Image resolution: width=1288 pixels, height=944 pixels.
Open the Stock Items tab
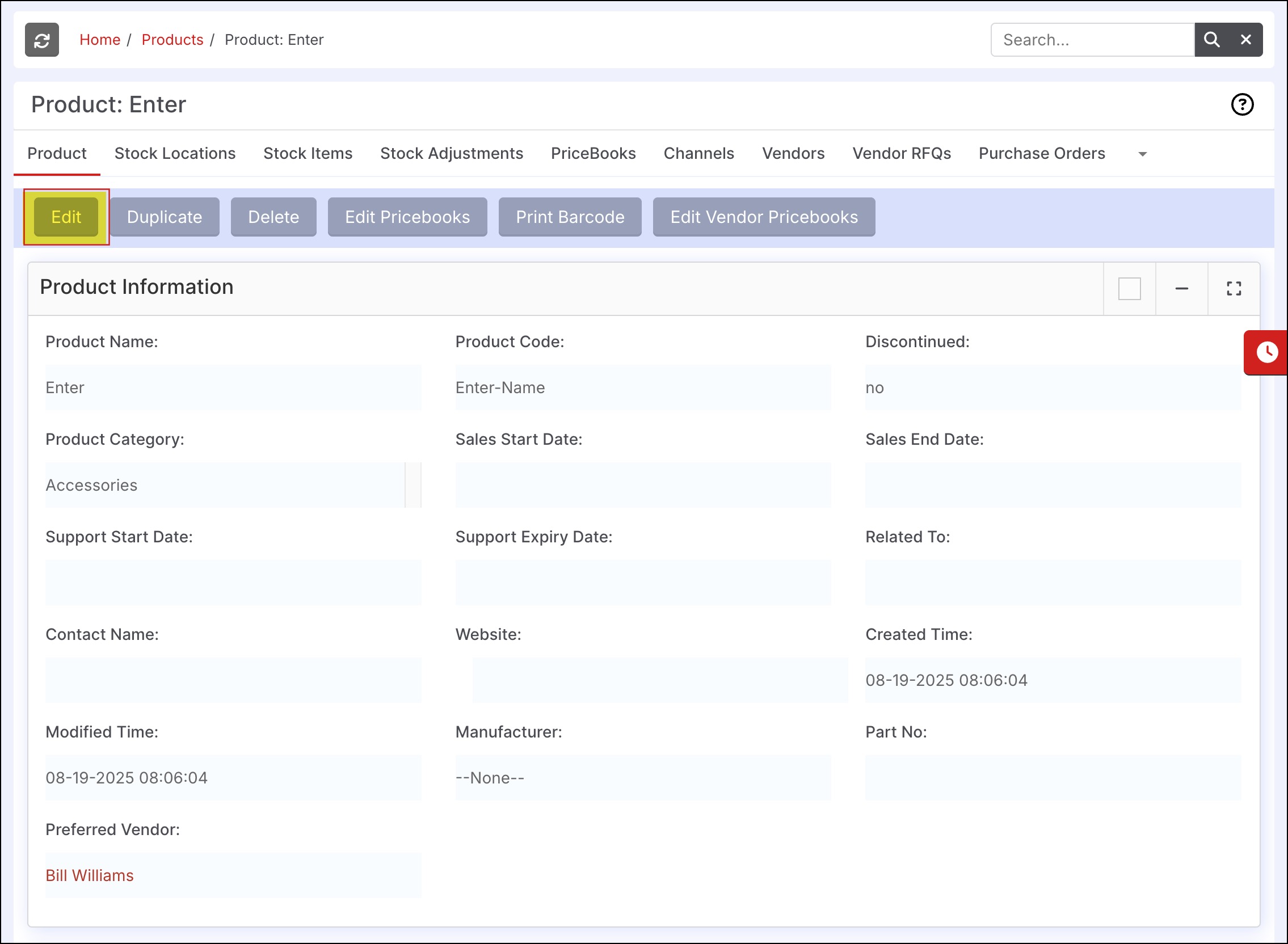click(308, 153)
